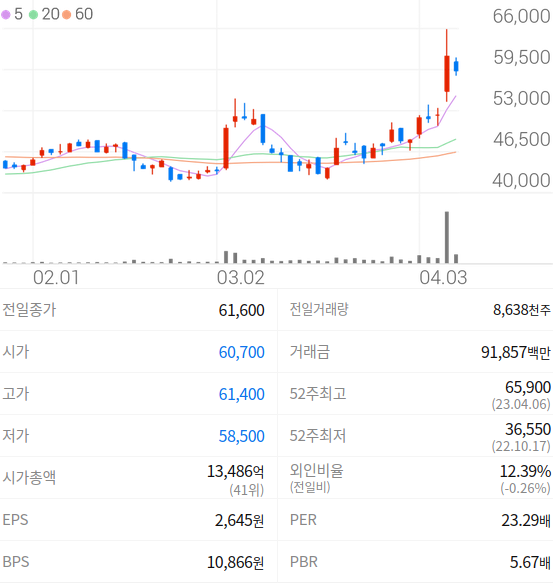Select the 03.02 date label on axis
The image size is (553, 583).
pos(241,278)
